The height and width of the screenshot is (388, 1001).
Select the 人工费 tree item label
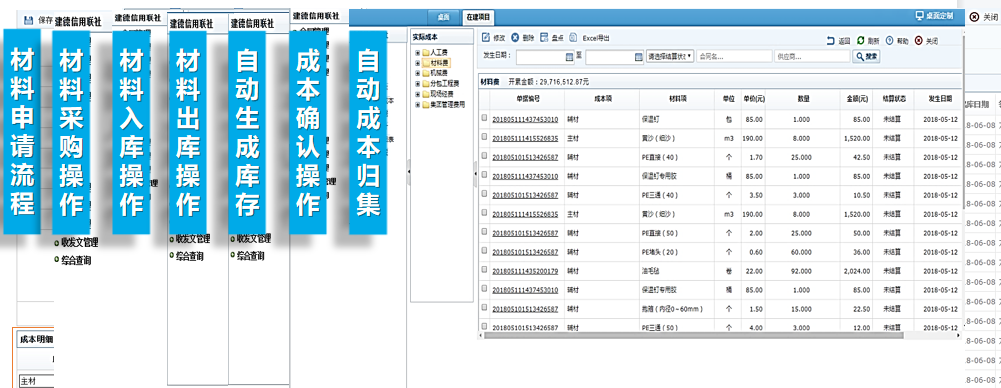click(440, 52)
